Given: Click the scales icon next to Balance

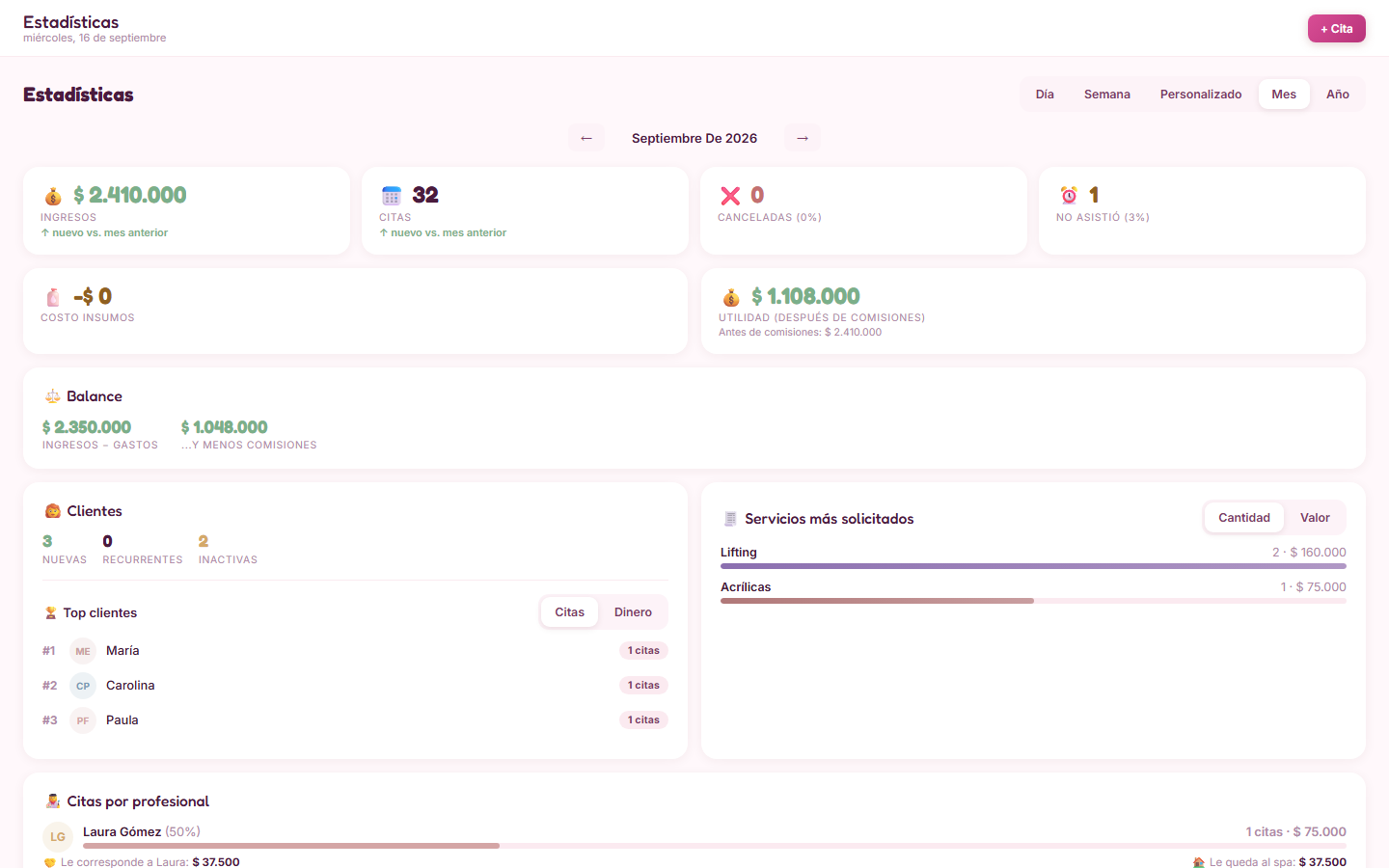Looking at the screenshot, I should (x=53, y=396).
